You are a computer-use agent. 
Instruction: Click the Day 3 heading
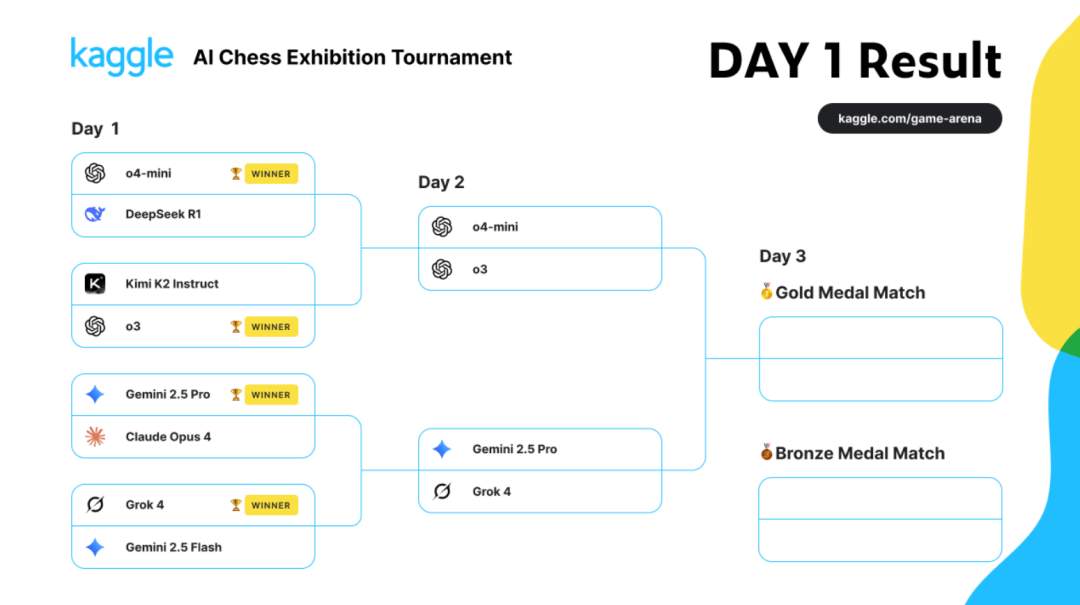[x=782, y=256]
